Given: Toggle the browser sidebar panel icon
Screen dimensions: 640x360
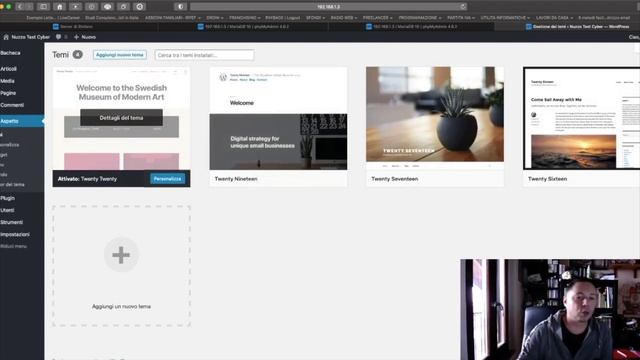Looking at the screenshot, I should pos(43,7).
